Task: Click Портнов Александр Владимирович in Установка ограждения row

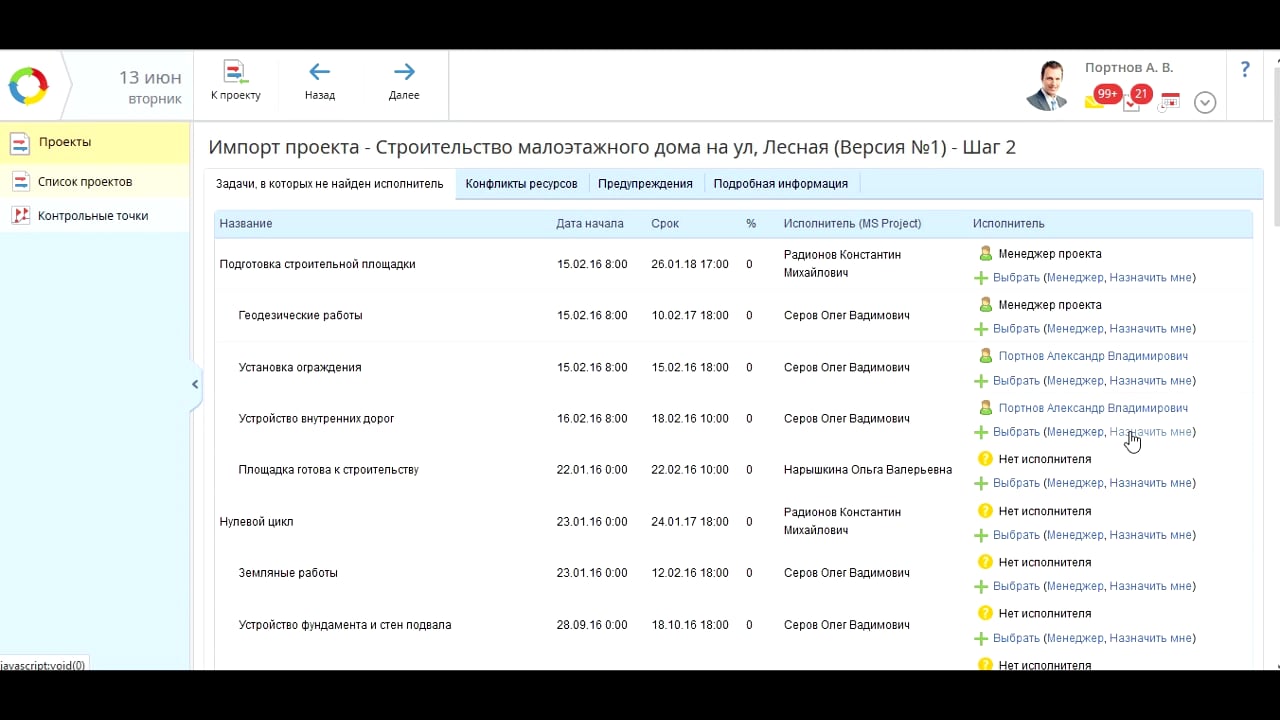Action: (x=1093, y=356)
